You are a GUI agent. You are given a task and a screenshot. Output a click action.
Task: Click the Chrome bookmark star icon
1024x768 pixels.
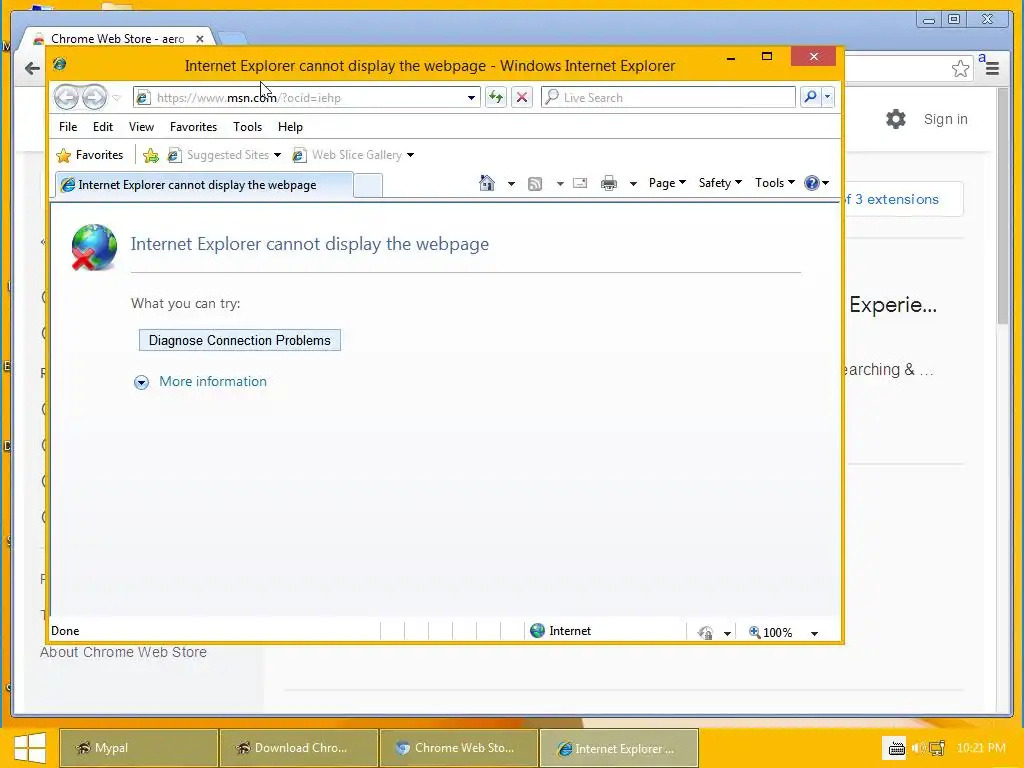pos(960,69)
